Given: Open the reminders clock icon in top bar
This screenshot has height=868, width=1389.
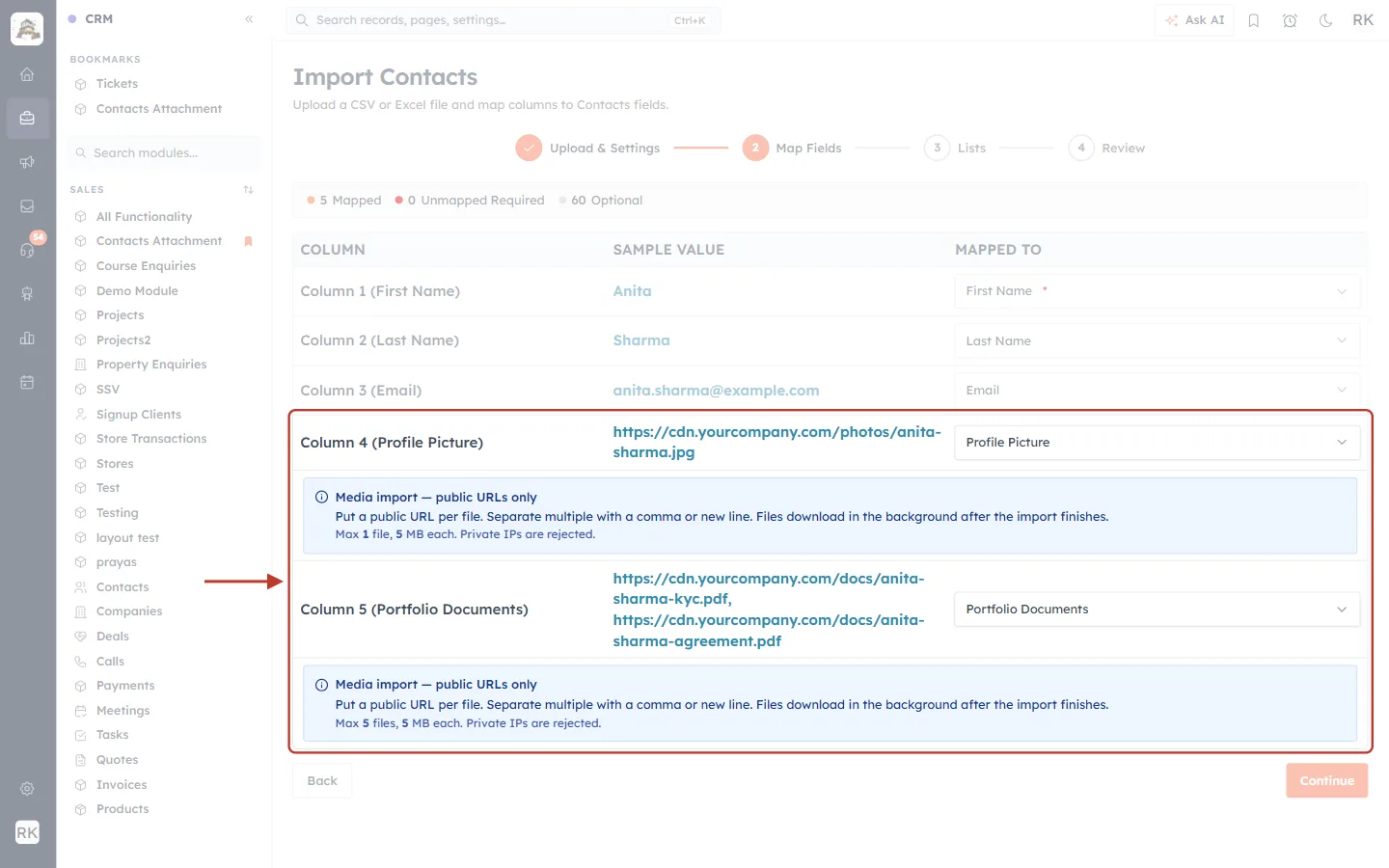Looking at the screenshot, I should click(x=1290, y=20).
